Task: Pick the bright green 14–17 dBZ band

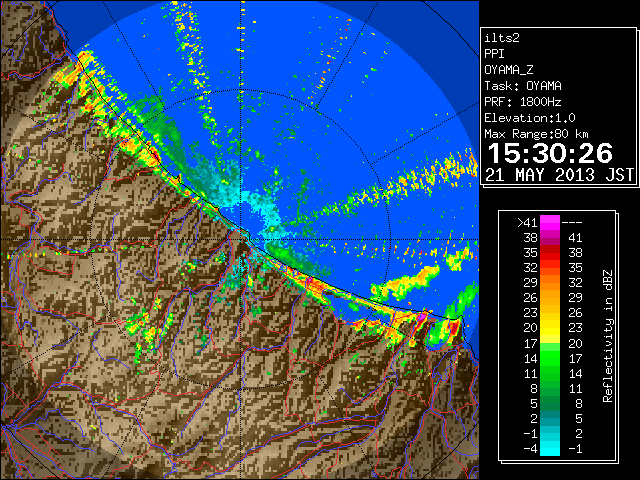Action: (550, 358)
